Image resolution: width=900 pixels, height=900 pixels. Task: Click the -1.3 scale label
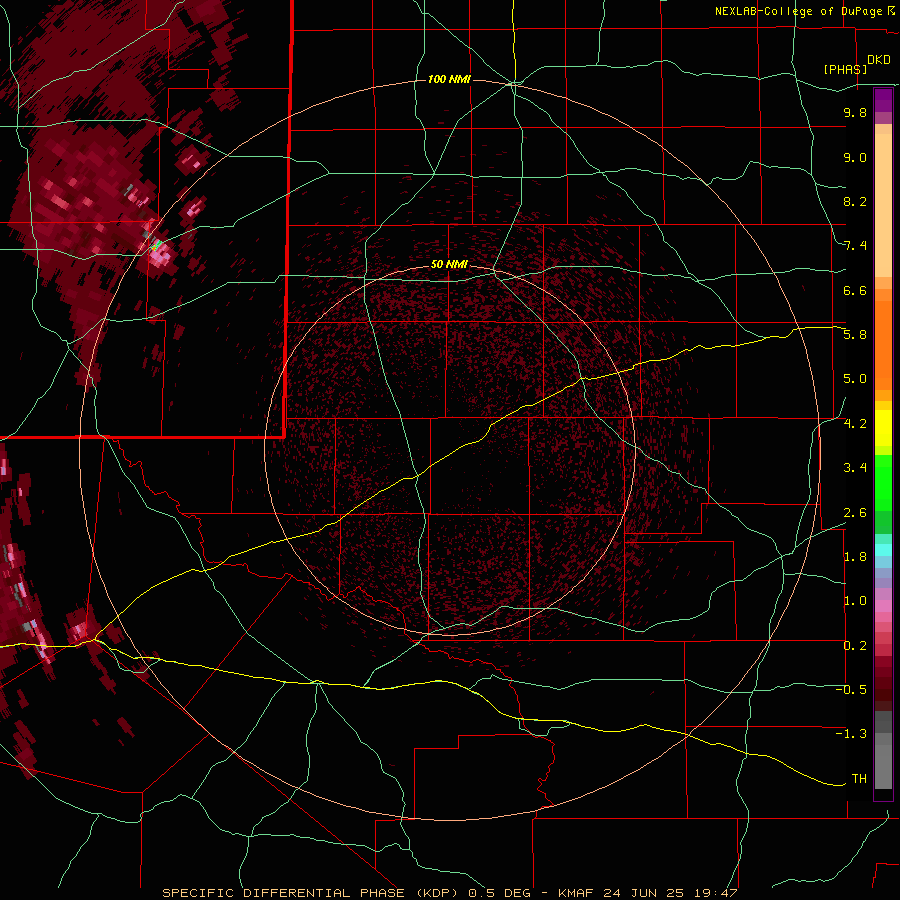(851, 734)
